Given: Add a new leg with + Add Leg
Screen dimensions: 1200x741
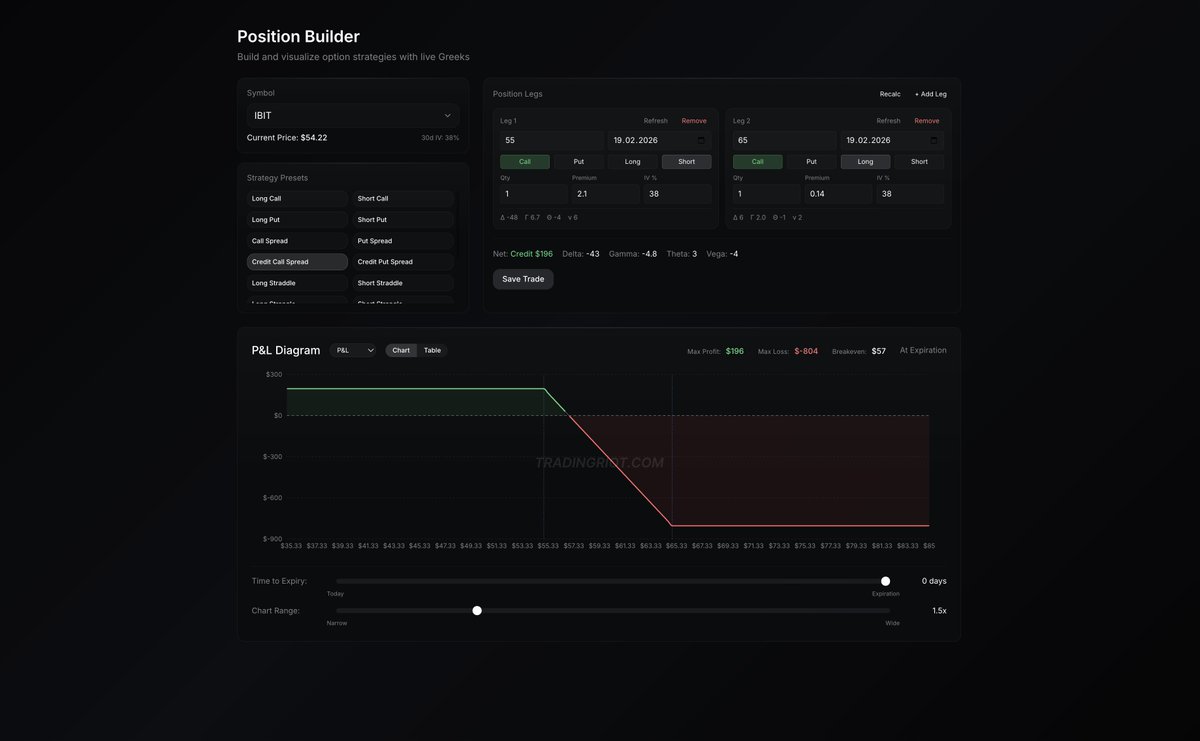Looking at the screenshot, I should (x=931, y=93).
